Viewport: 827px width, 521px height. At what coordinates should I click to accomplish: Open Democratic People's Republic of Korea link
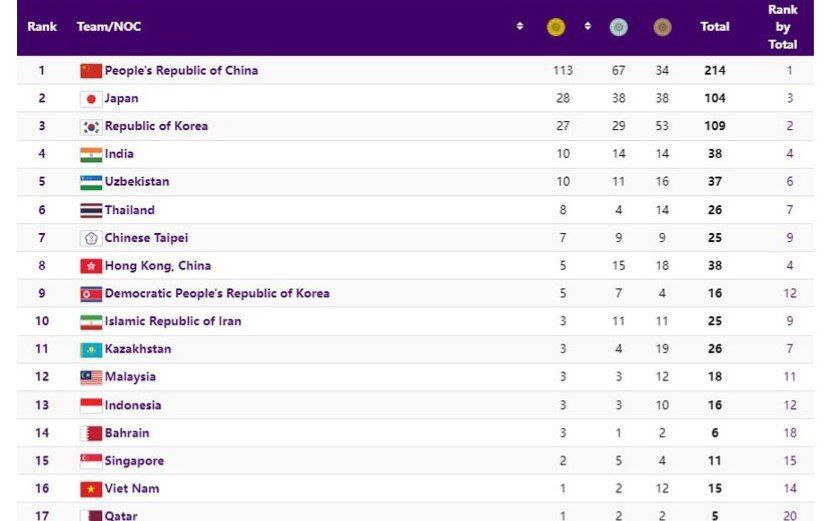click(217, 294)
